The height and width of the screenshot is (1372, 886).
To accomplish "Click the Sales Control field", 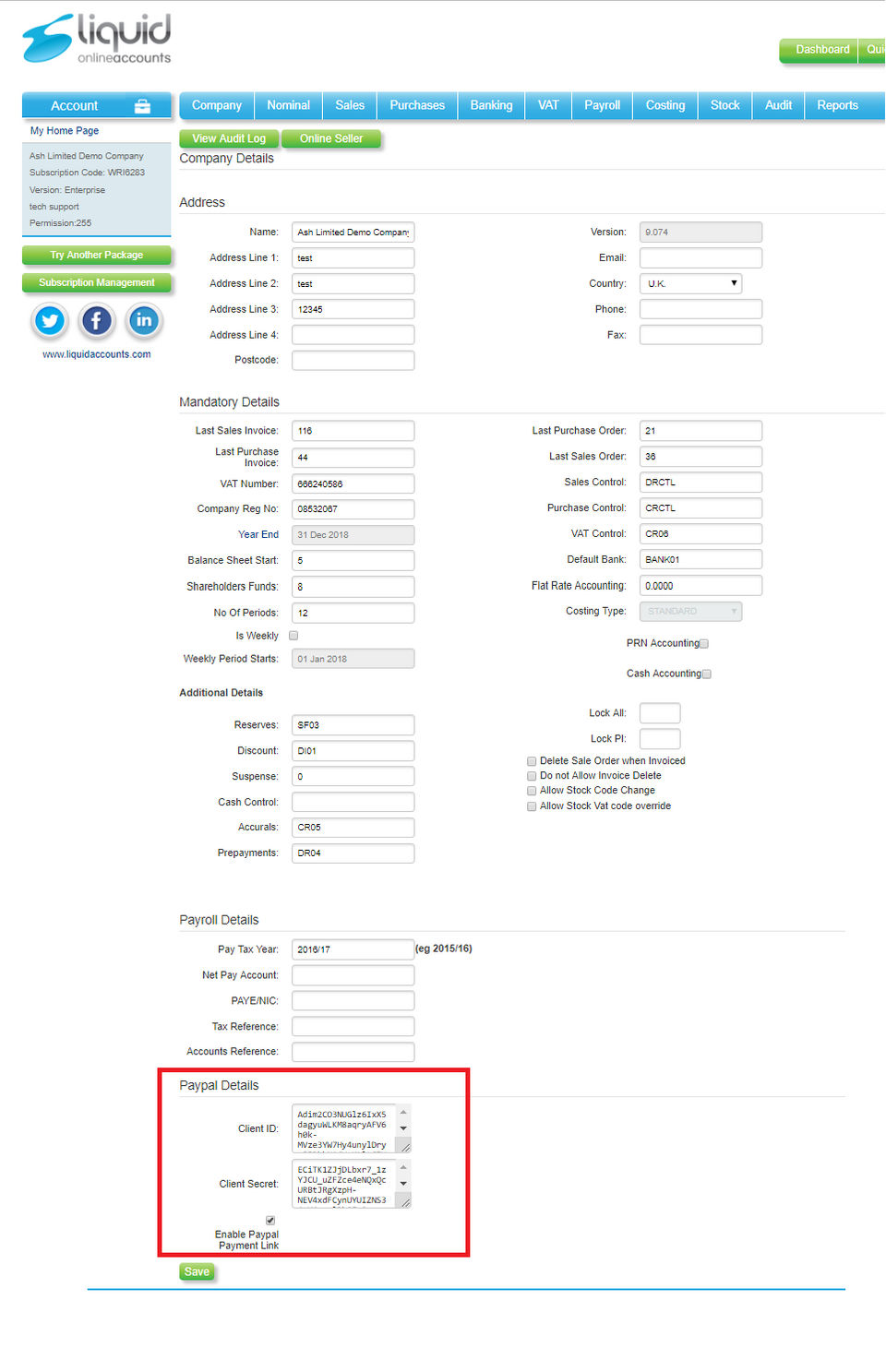I will click(x=700, y=483).
